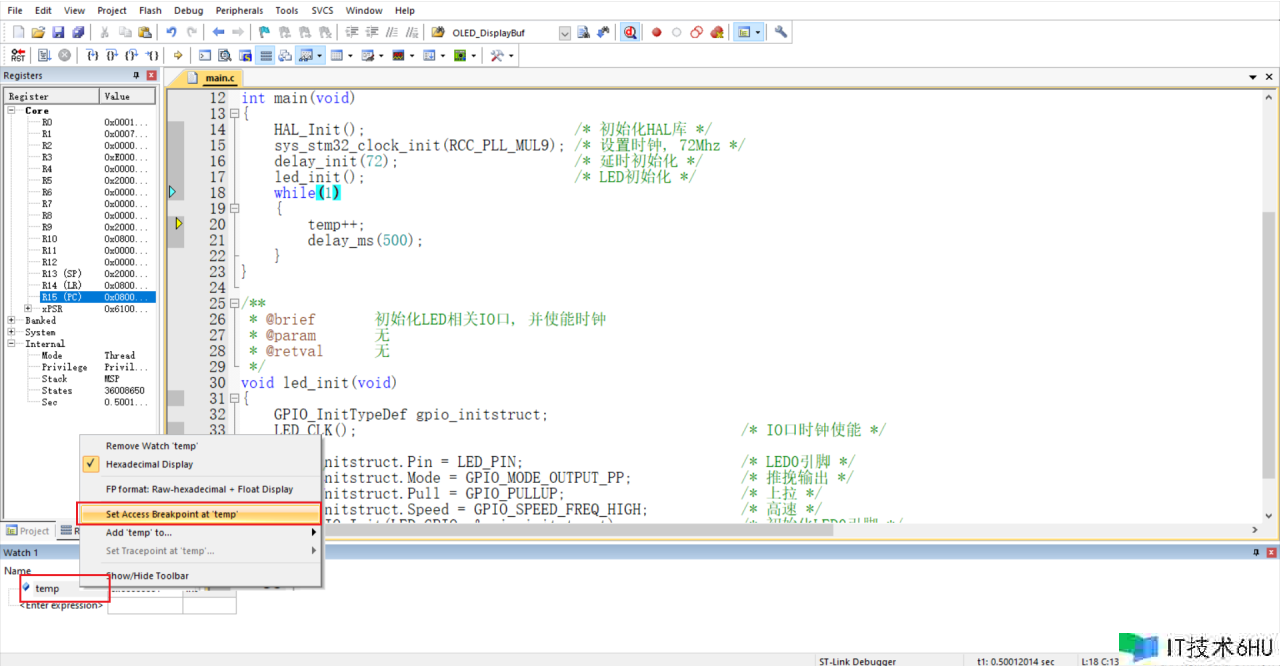Click the Enter expression field in Watch 1
The width and height of the screenshot is (1280, 666).
pos(61,605)
